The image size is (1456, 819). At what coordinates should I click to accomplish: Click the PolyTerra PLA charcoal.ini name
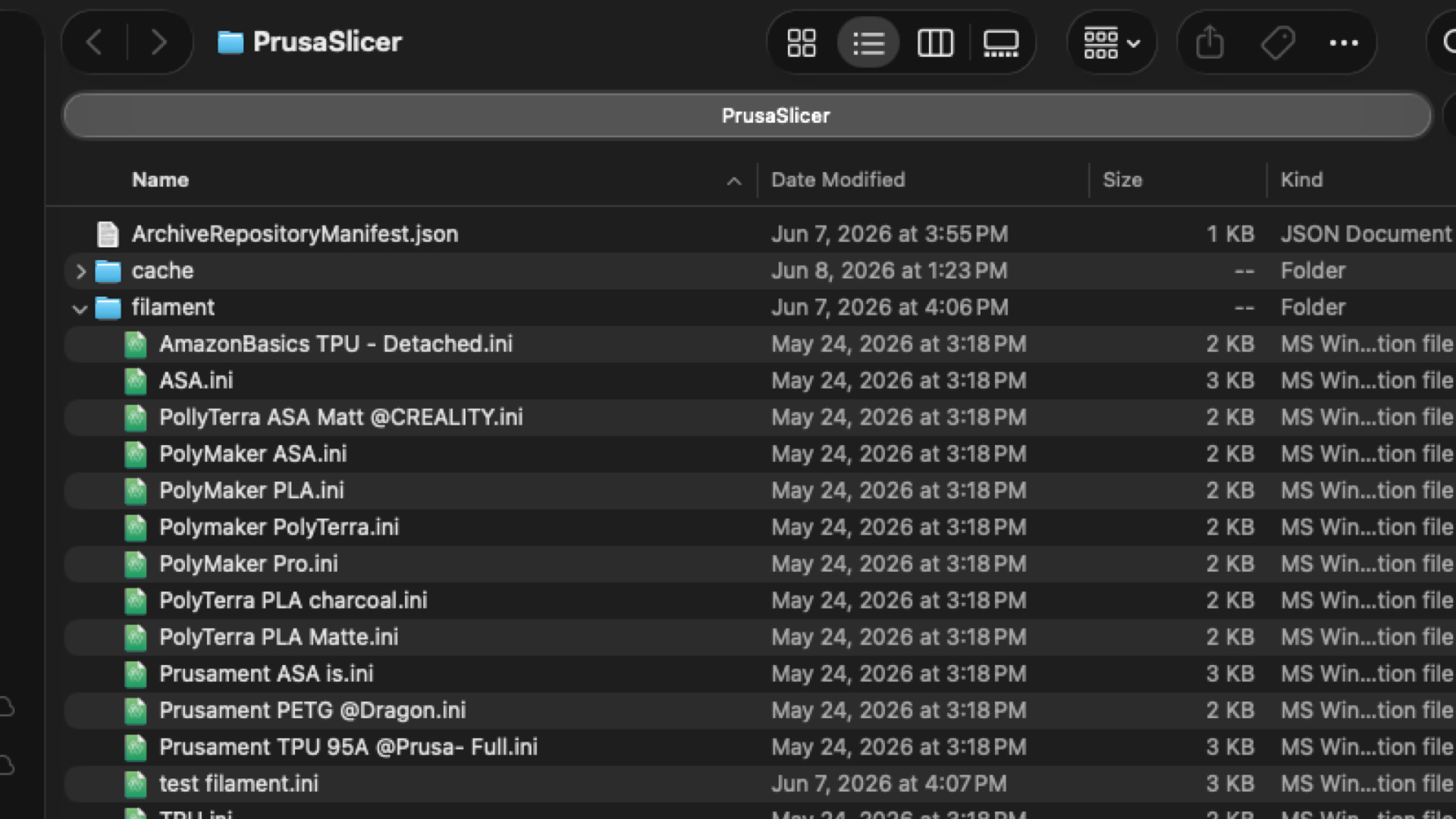pos(293,601)
